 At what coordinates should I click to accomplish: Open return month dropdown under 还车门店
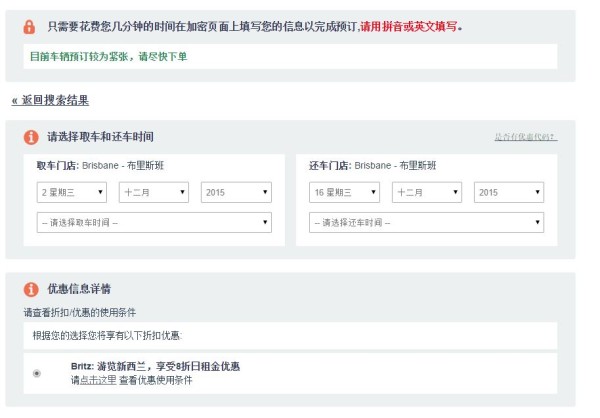pos(427,192)
